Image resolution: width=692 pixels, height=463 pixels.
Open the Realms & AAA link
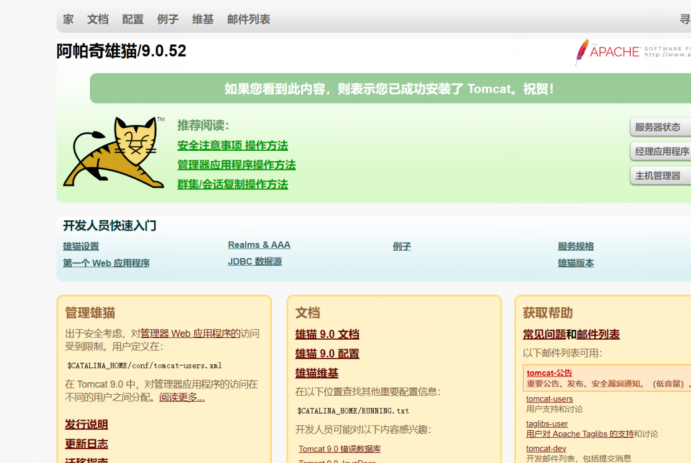(x=259, y=245)
